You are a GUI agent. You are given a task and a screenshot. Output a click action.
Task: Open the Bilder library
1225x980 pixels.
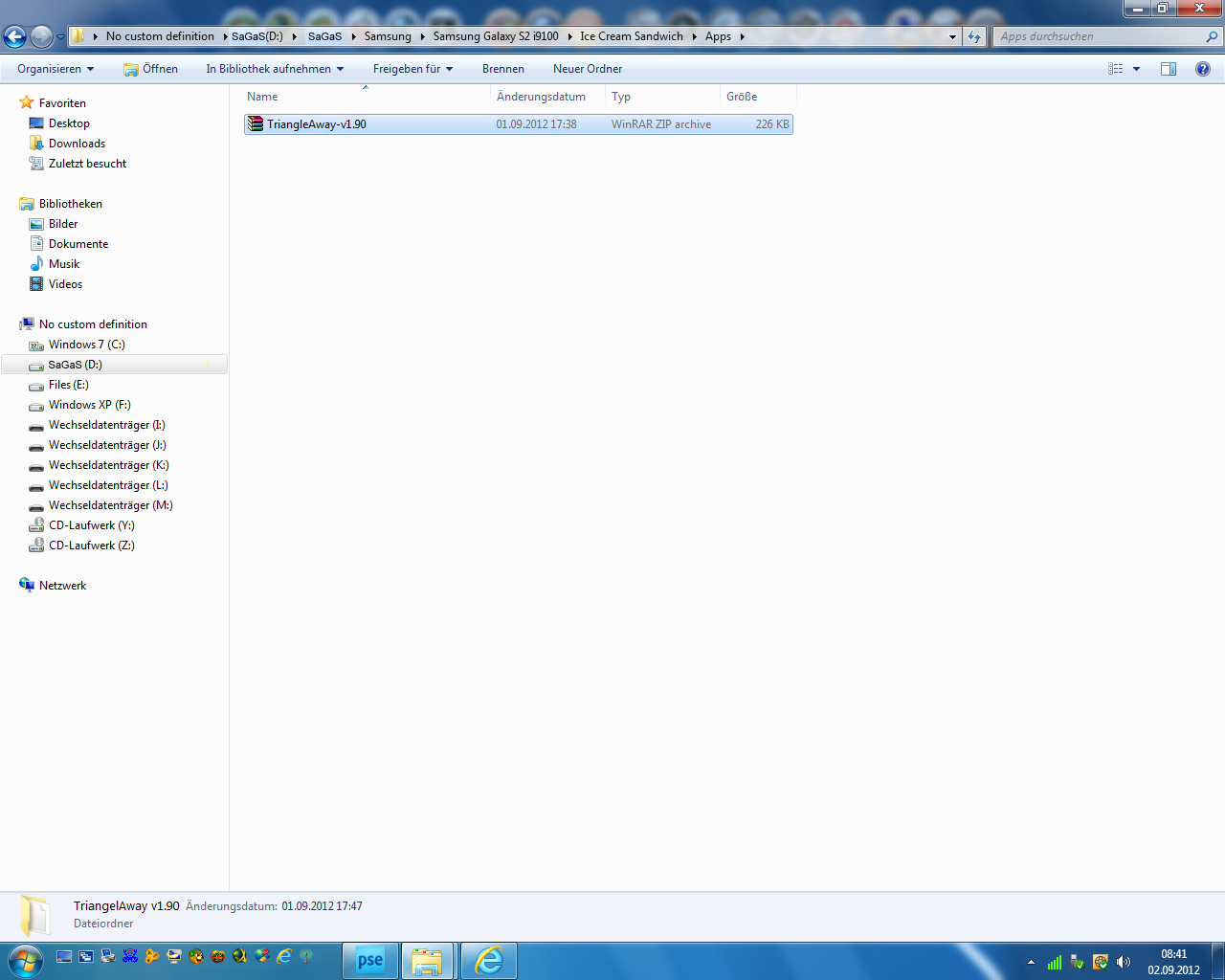pos(63,224)
